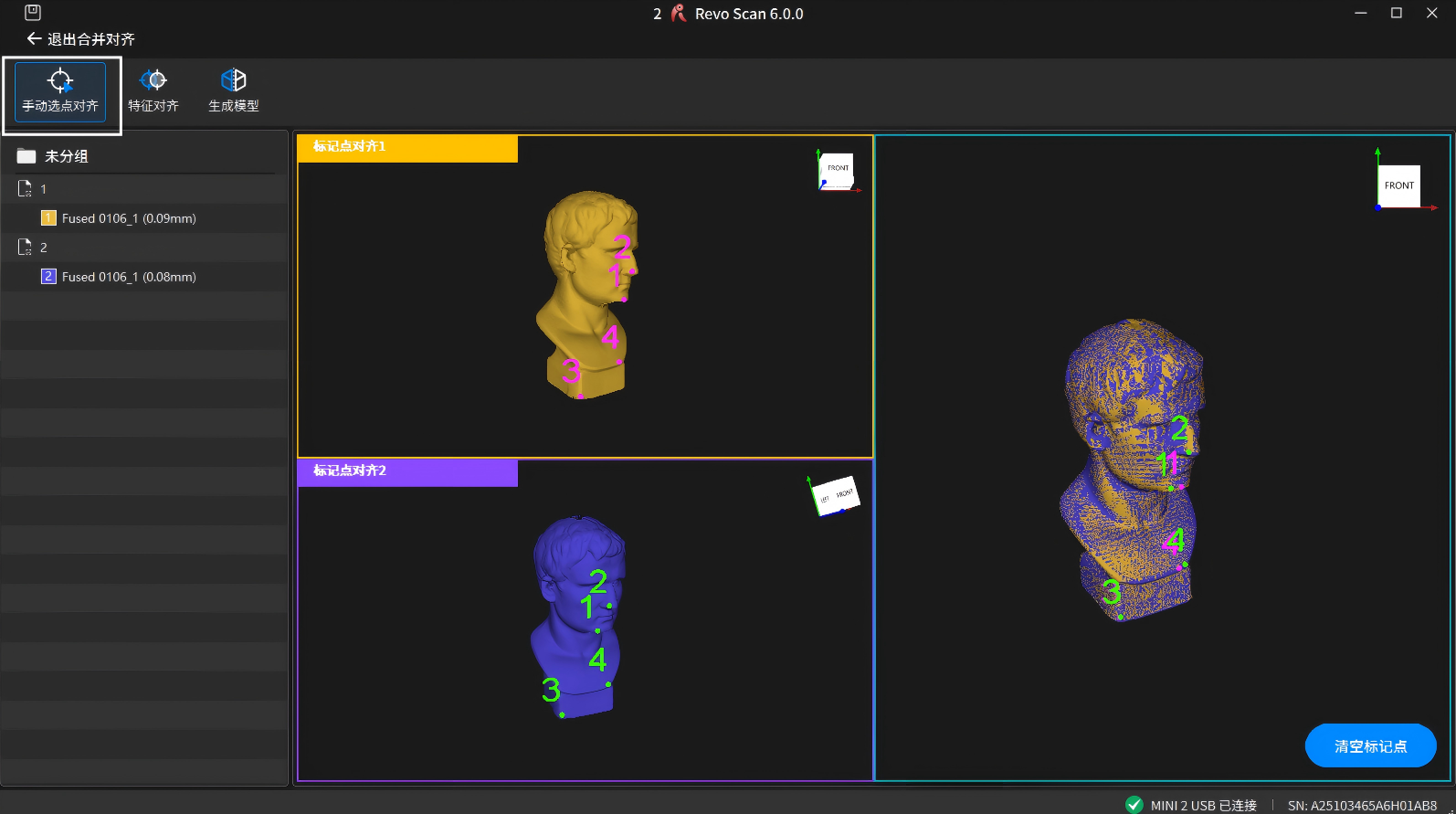The image size is (1456, 814).
Task: Click the green USB connected status icon
Action: [1134, 805]
